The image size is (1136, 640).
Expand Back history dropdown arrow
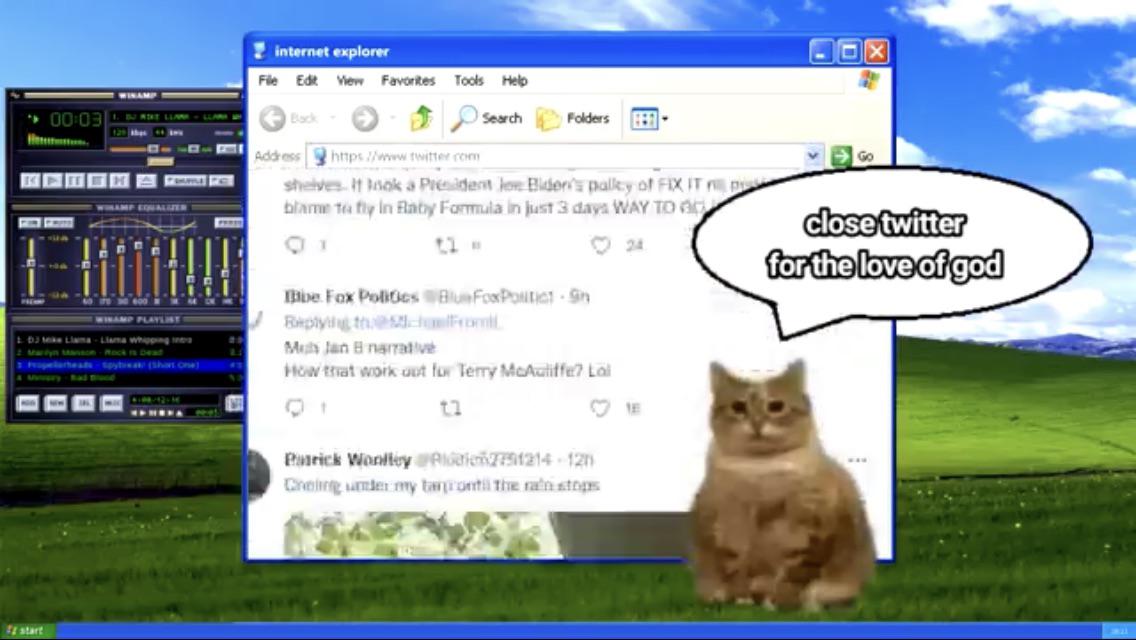[x=332, y=118]
